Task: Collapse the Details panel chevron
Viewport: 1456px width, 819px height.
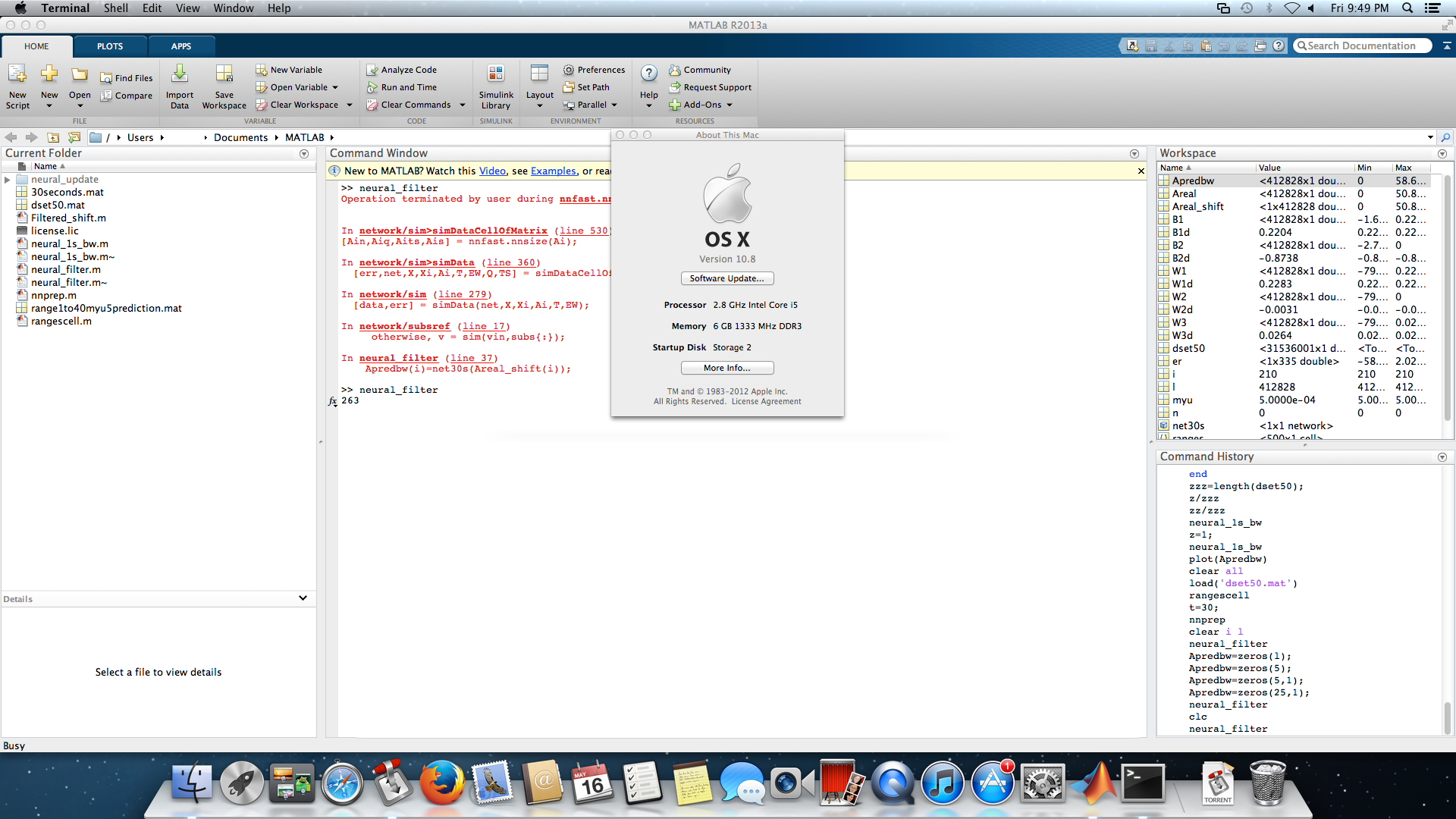Action: [303, 598]
